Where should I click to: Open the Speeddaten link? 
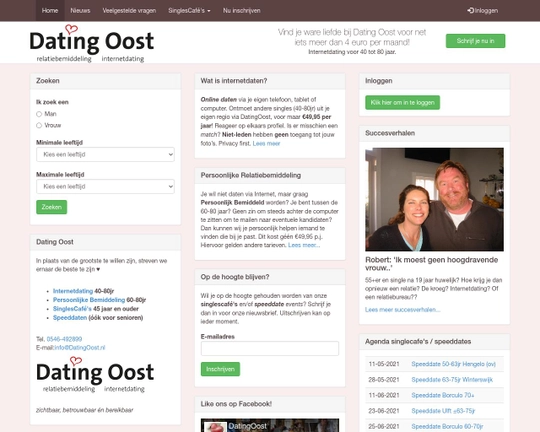[70, 318]
